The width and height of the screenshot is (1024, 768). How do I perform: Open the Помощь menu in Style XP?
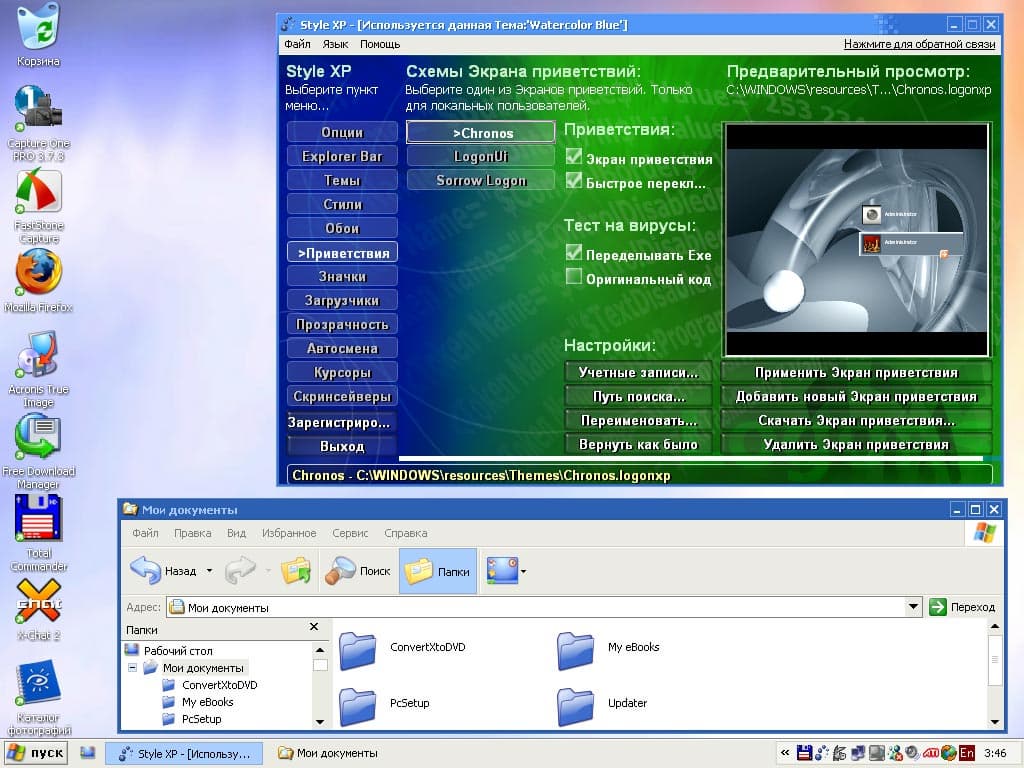pyautogui.click(x=379, y=44)
